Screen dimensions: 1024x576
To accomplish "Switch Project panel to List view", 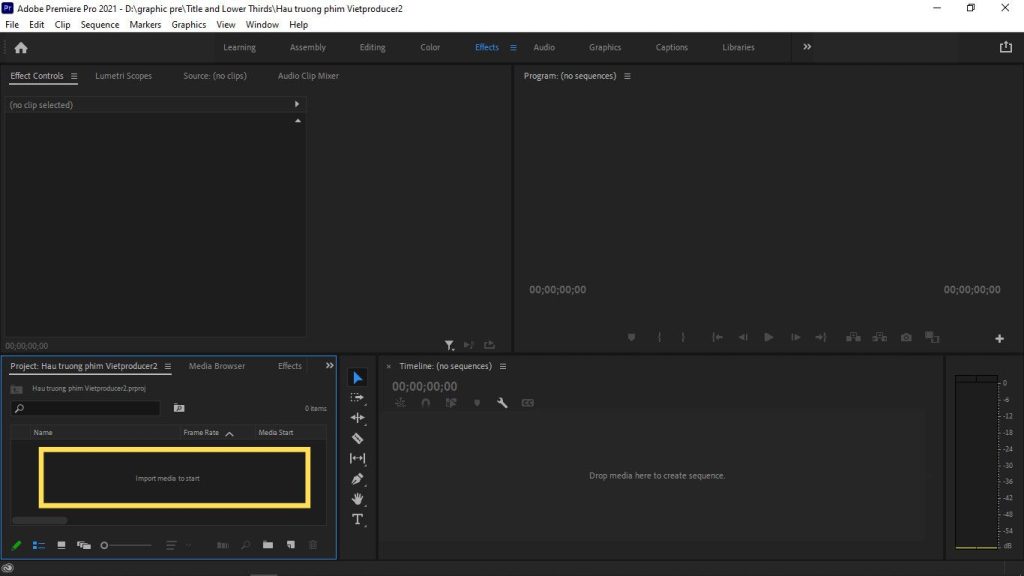I will click(39, 545).
